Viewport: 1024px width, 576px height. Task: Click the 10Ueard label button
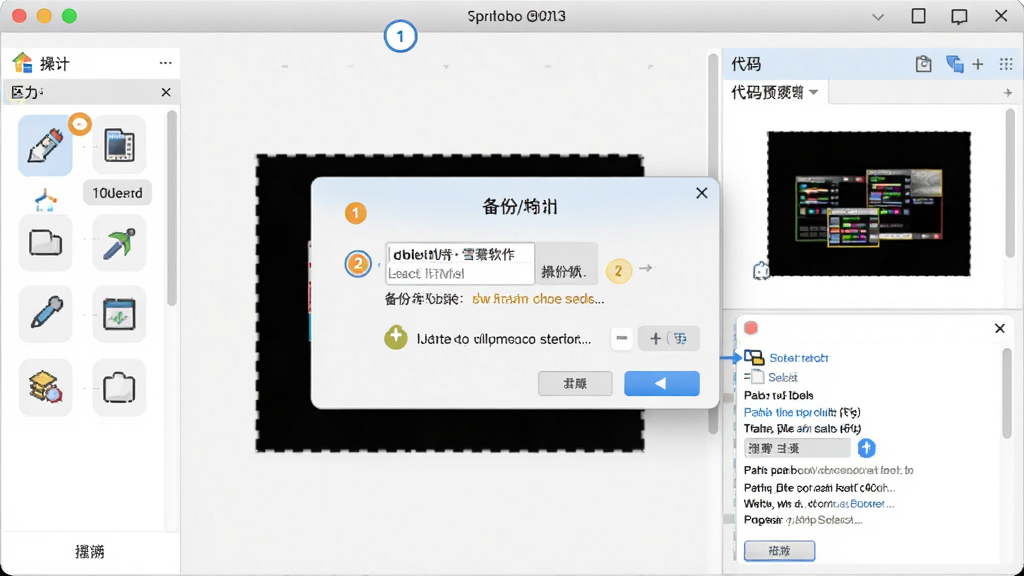tap(118, 193)
